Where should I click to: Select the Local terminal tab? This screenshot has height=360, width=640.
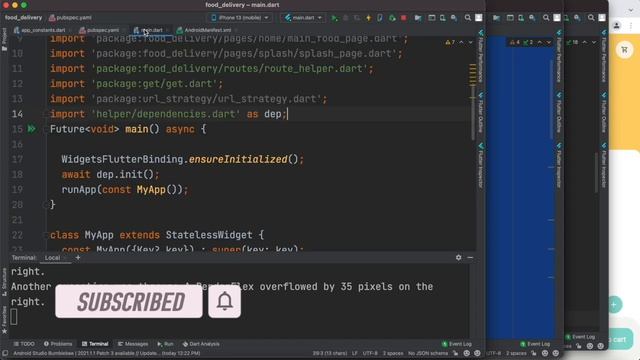52,258
